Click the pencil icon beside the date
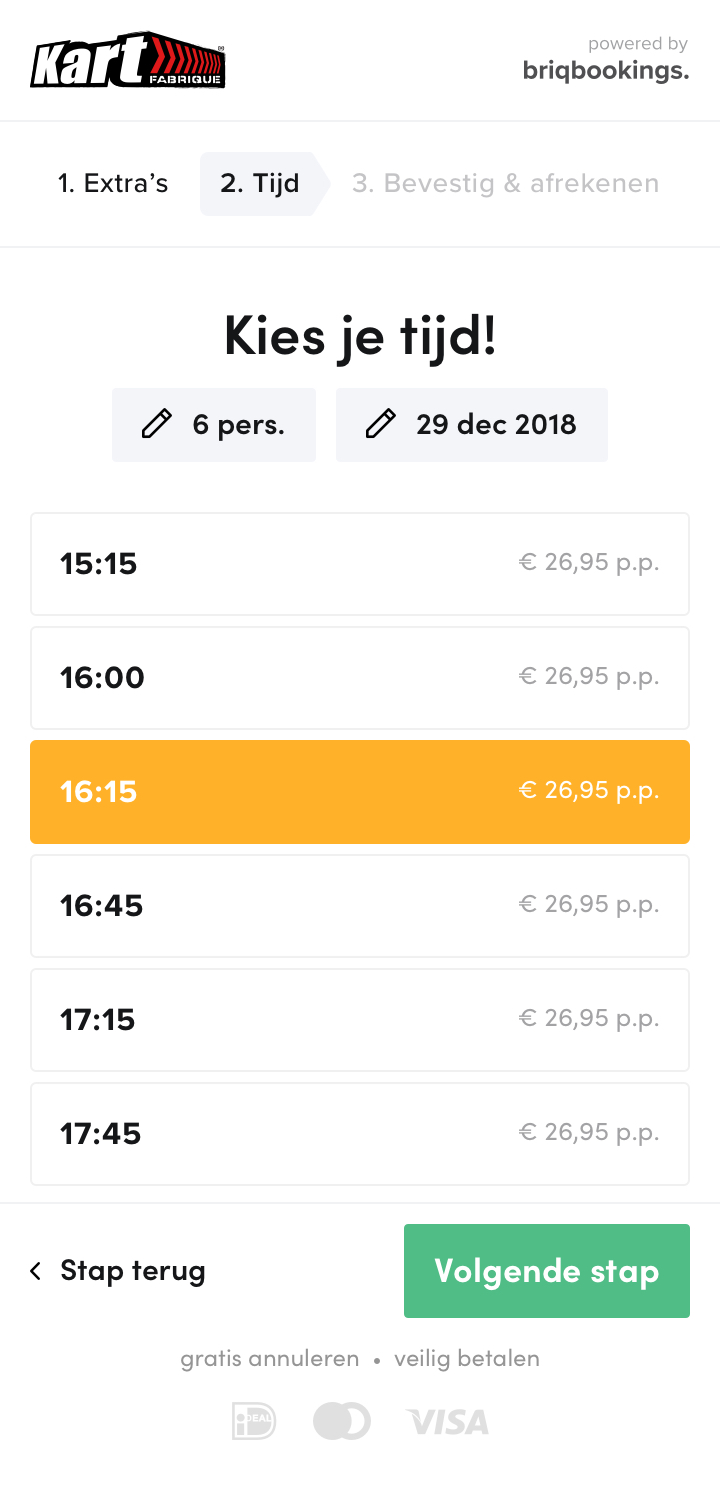The height and width of the screenshot is (1490, 720). tap(380, 425)
